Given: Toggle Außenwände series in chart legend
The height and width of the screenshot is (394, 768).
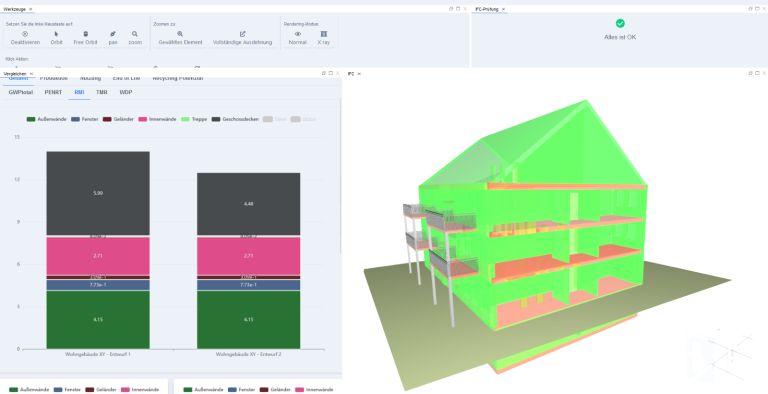Looking at the screenshot, I should 47,119.
